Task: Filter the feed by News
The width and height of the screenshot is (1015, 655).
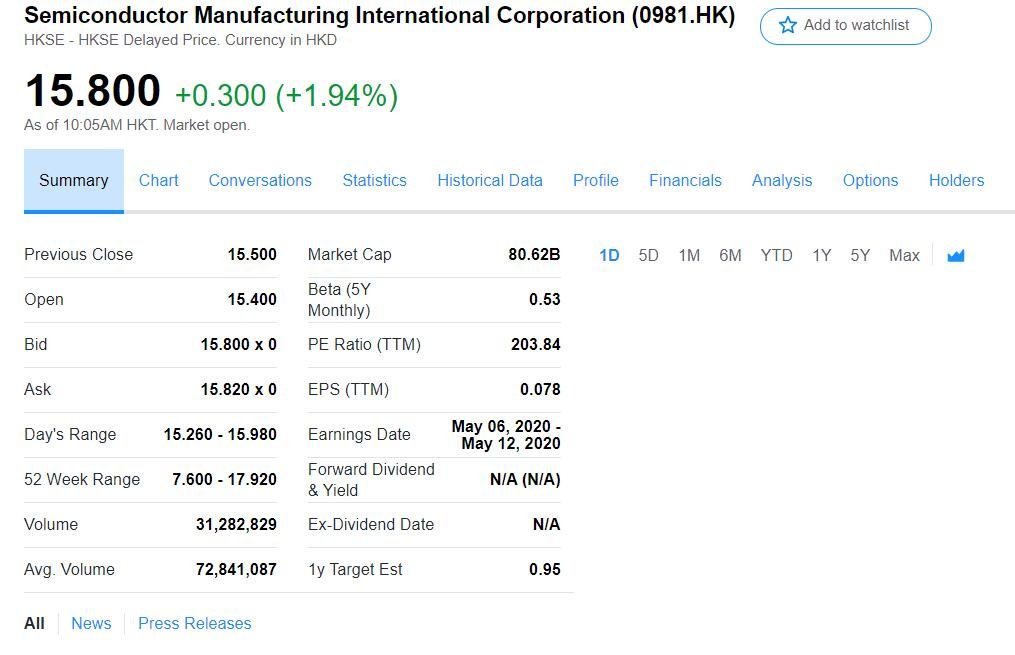Action: [91, 624]
